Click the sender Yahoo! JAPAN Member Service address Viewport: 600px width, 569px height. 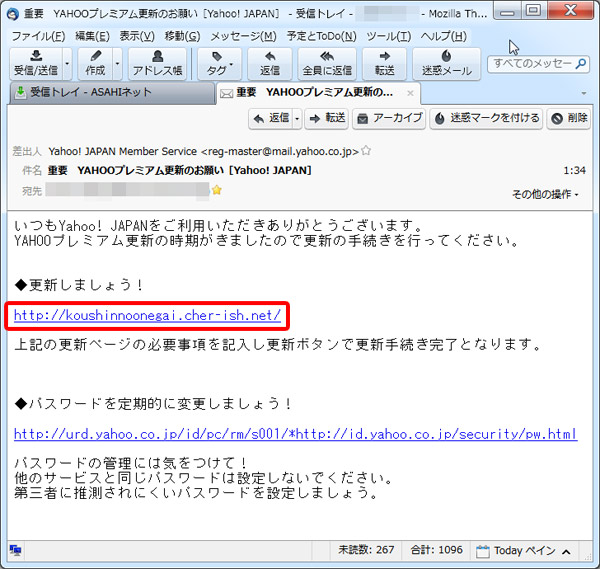click(x=204, y=152)
